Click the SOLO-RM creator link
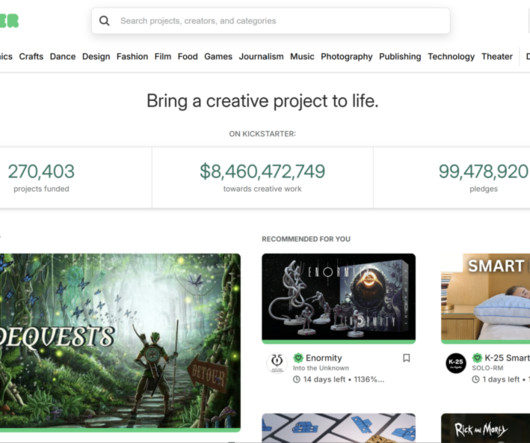The height and width of the screenshot is (443, 530). 487,368
